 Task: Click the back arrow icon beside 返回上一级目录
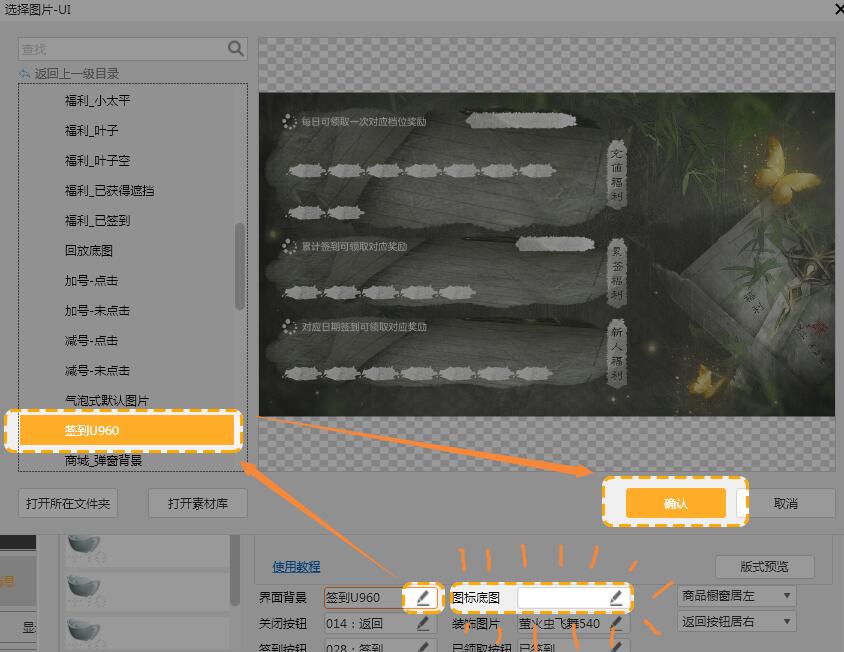click(25, 73)
